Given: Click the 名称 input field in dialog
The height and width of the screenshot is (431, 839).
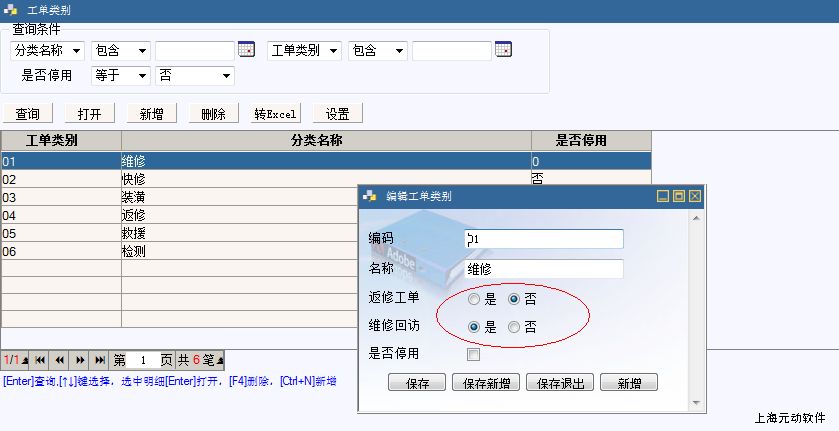Looking at the screenshot, I should (544, 269).
